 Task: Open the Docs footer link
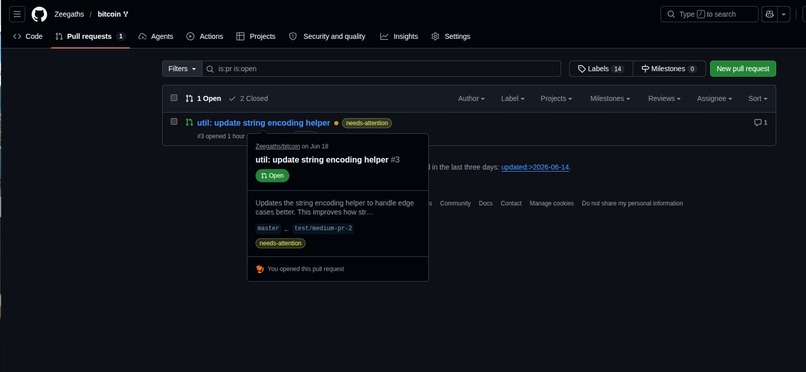485,203
